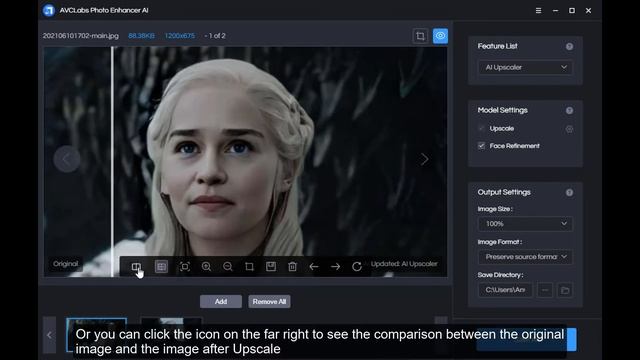640x360 pixels.
Task: Toggle the Face Refinement checkbox
Action: [x=482, y=146]
